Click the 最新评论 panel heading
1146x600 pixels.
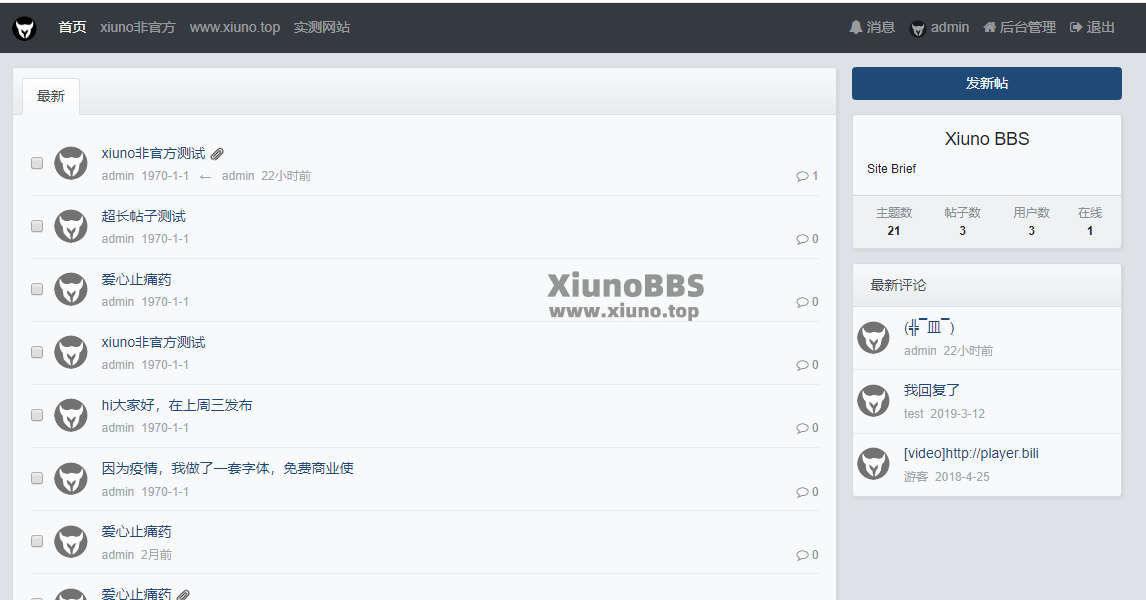898,286
